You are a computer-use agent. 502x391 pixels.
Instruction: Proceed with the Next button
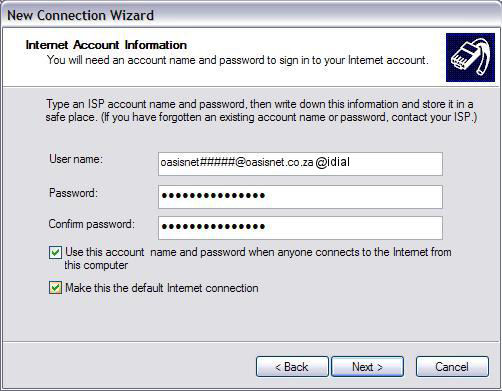(x=367, y=367)
